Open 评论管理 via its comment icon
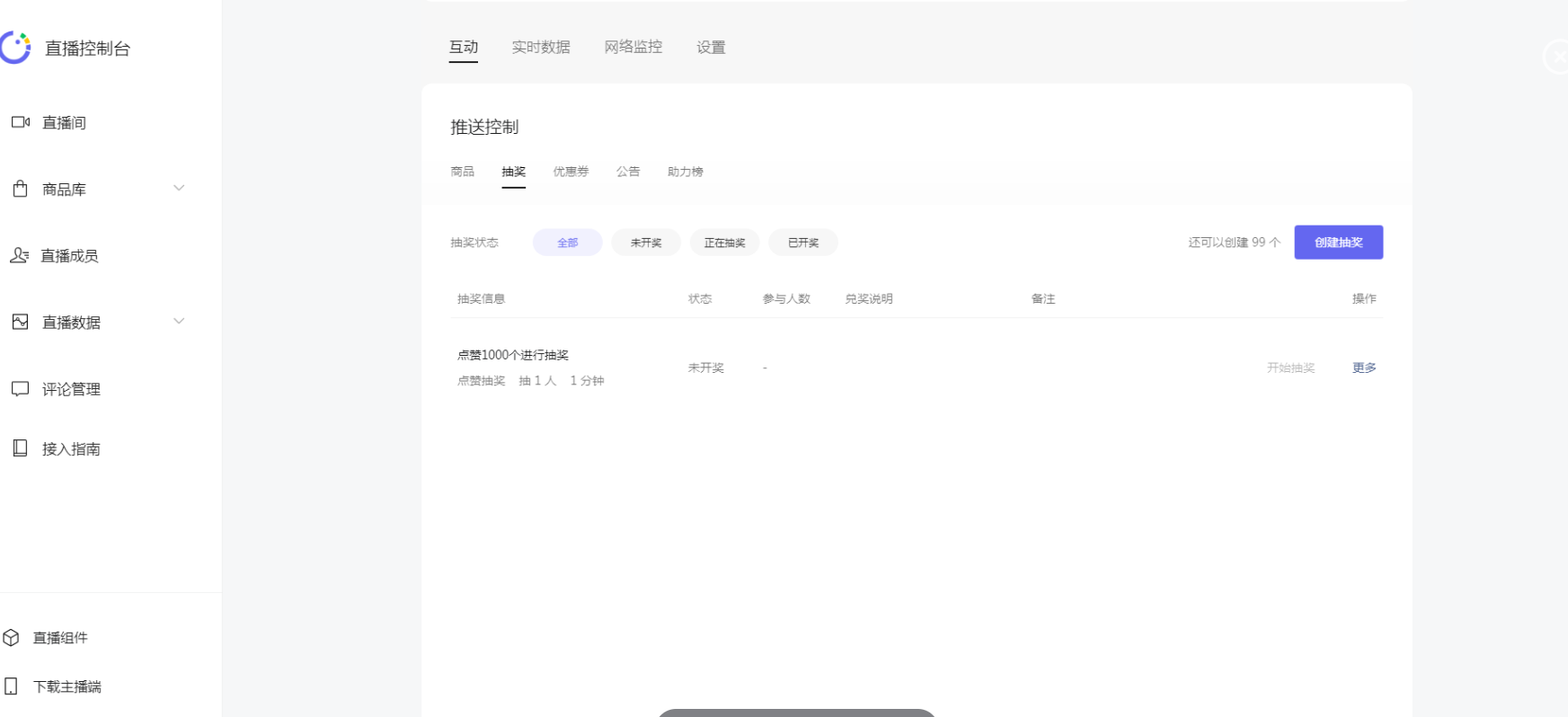 click(20, 388)
